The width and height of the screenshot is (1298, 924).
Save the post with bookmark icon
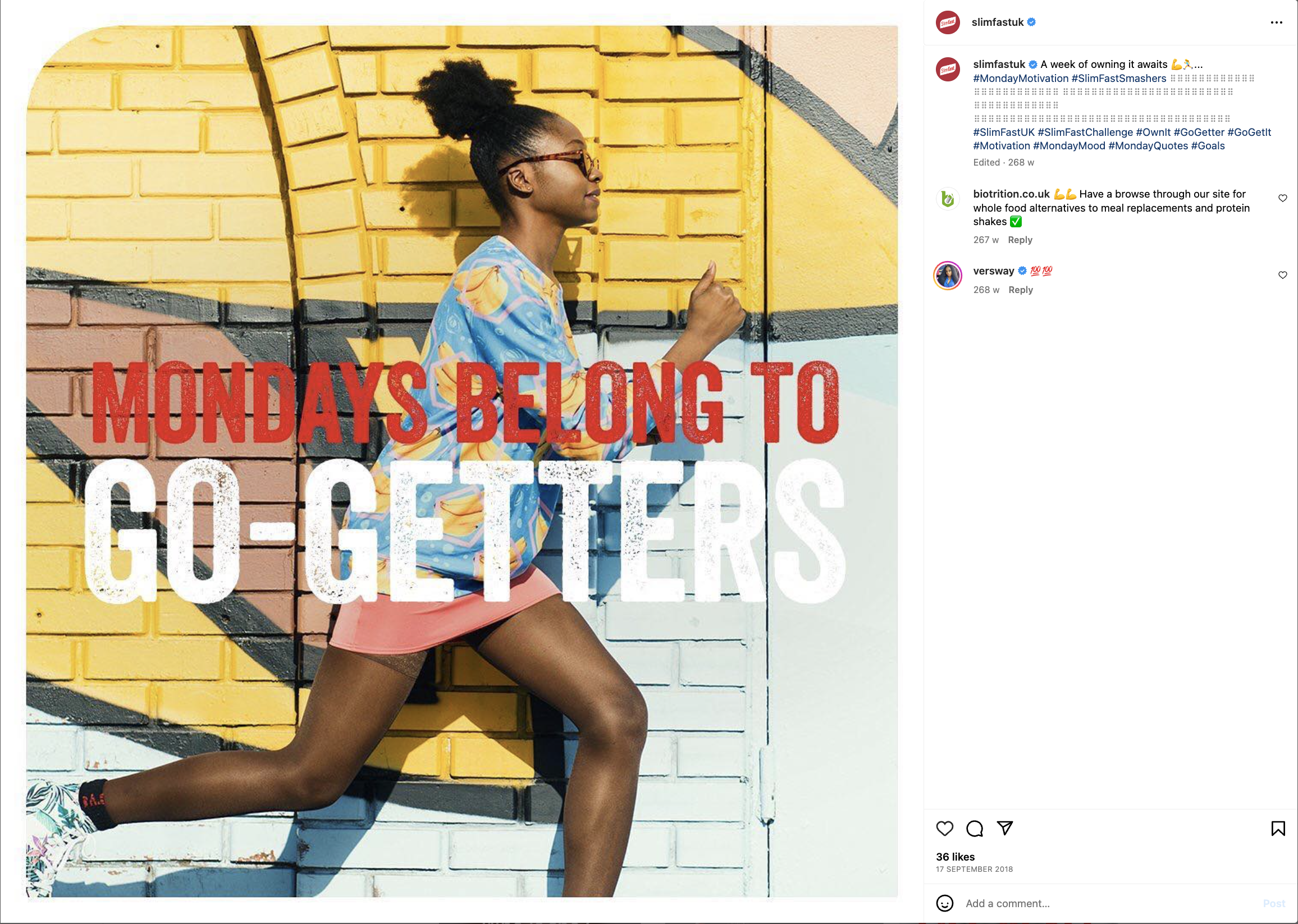pyautogui.click(x=1278, y=829)
